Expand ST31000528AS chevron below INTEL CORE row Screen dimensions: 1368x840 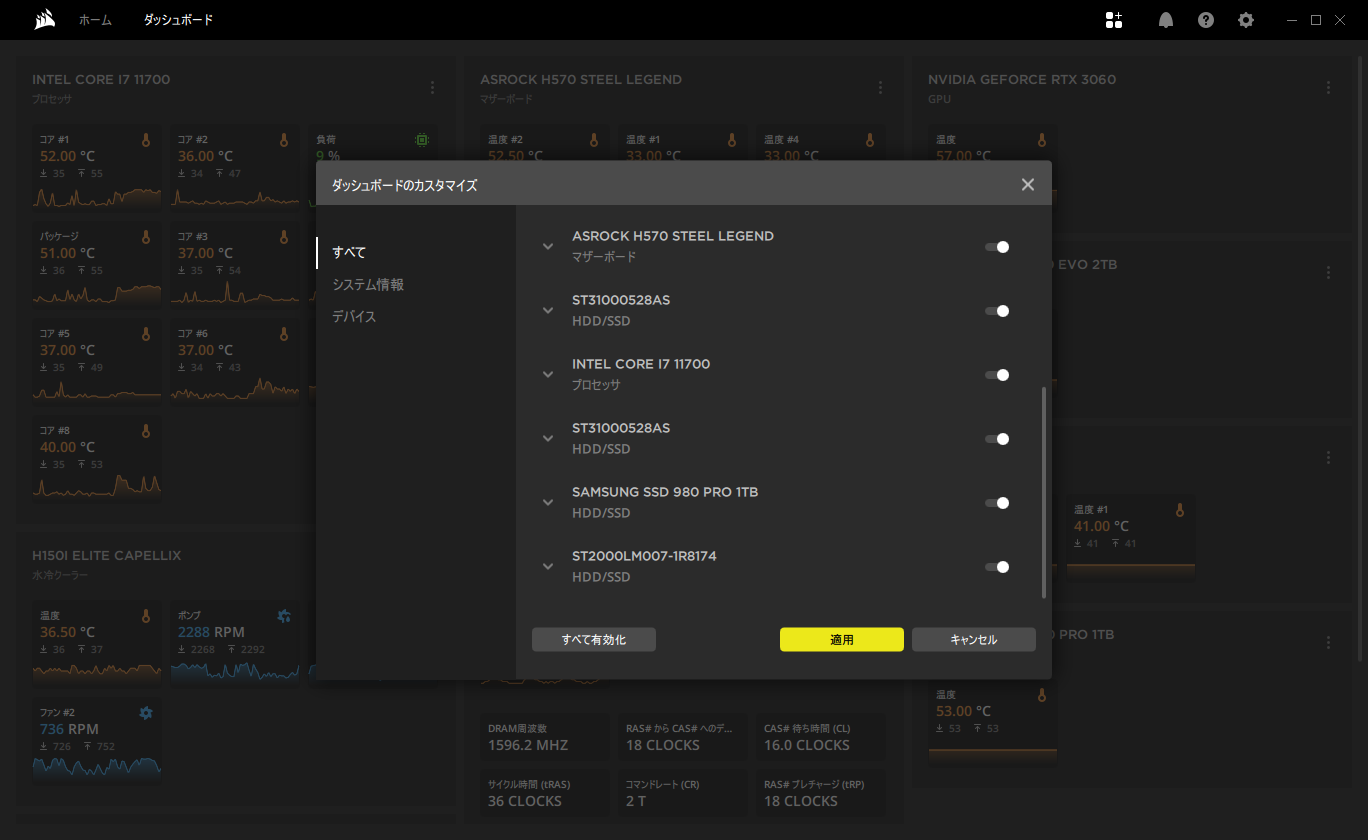(x=548, y=438)
